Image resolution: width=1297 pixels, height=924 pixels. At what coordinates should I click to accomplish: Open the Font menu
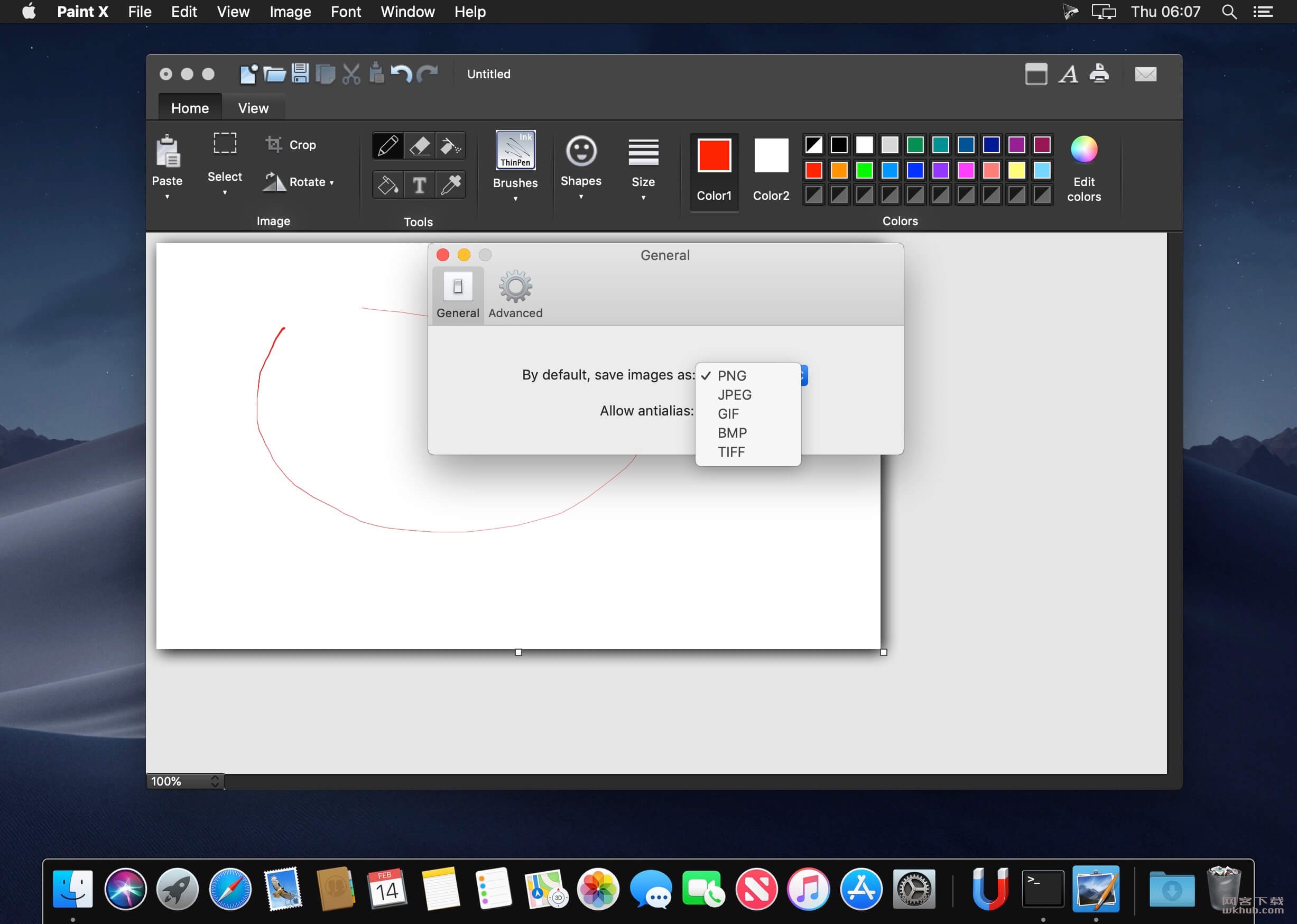(x=346, y=12)
